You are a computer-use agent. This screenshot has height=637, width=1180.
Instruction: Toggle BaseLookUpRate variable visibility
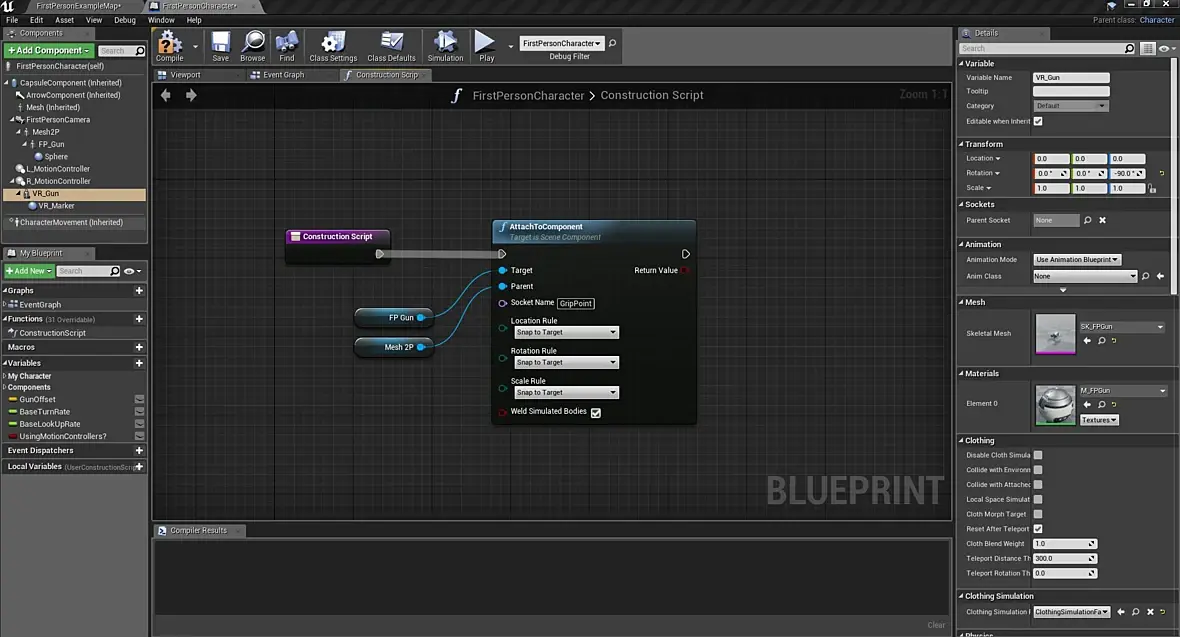(x=139, y=424)
